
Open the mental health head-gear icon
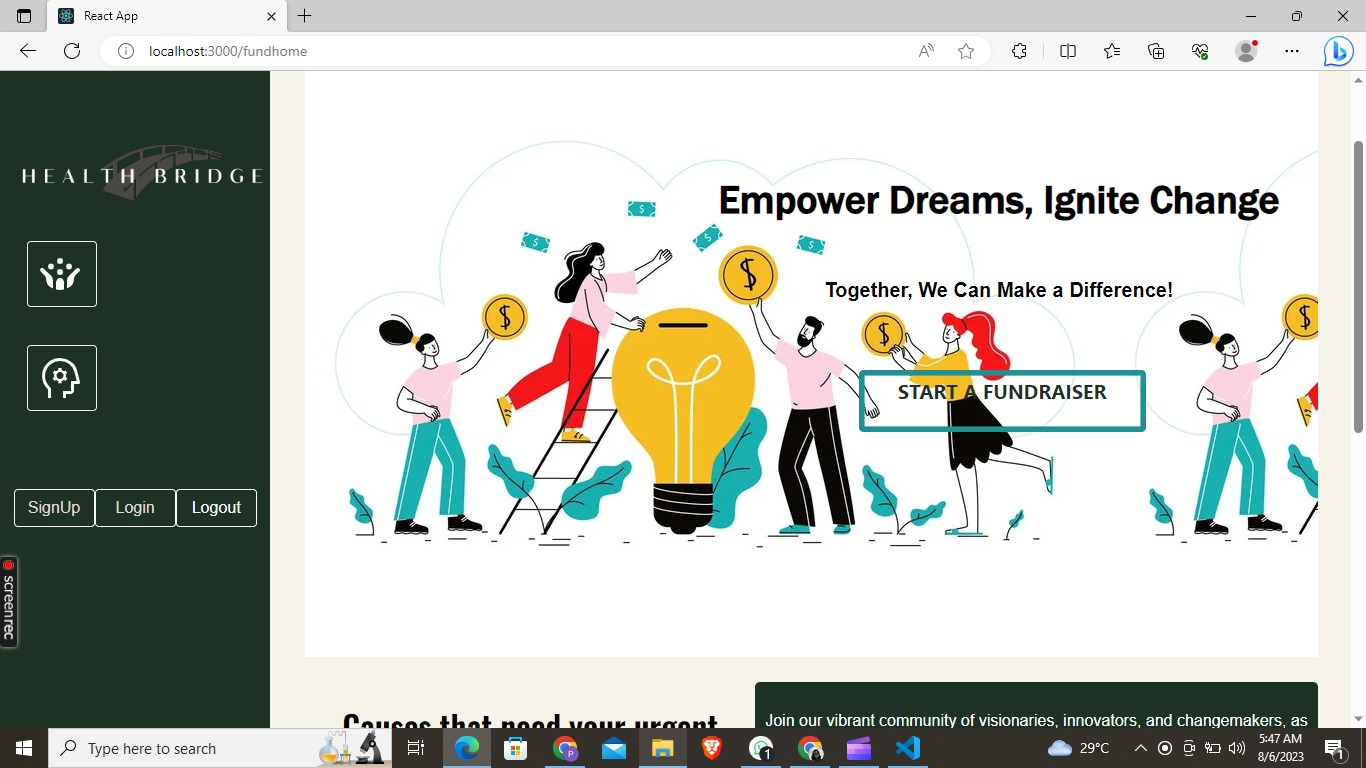coord(62,378)
